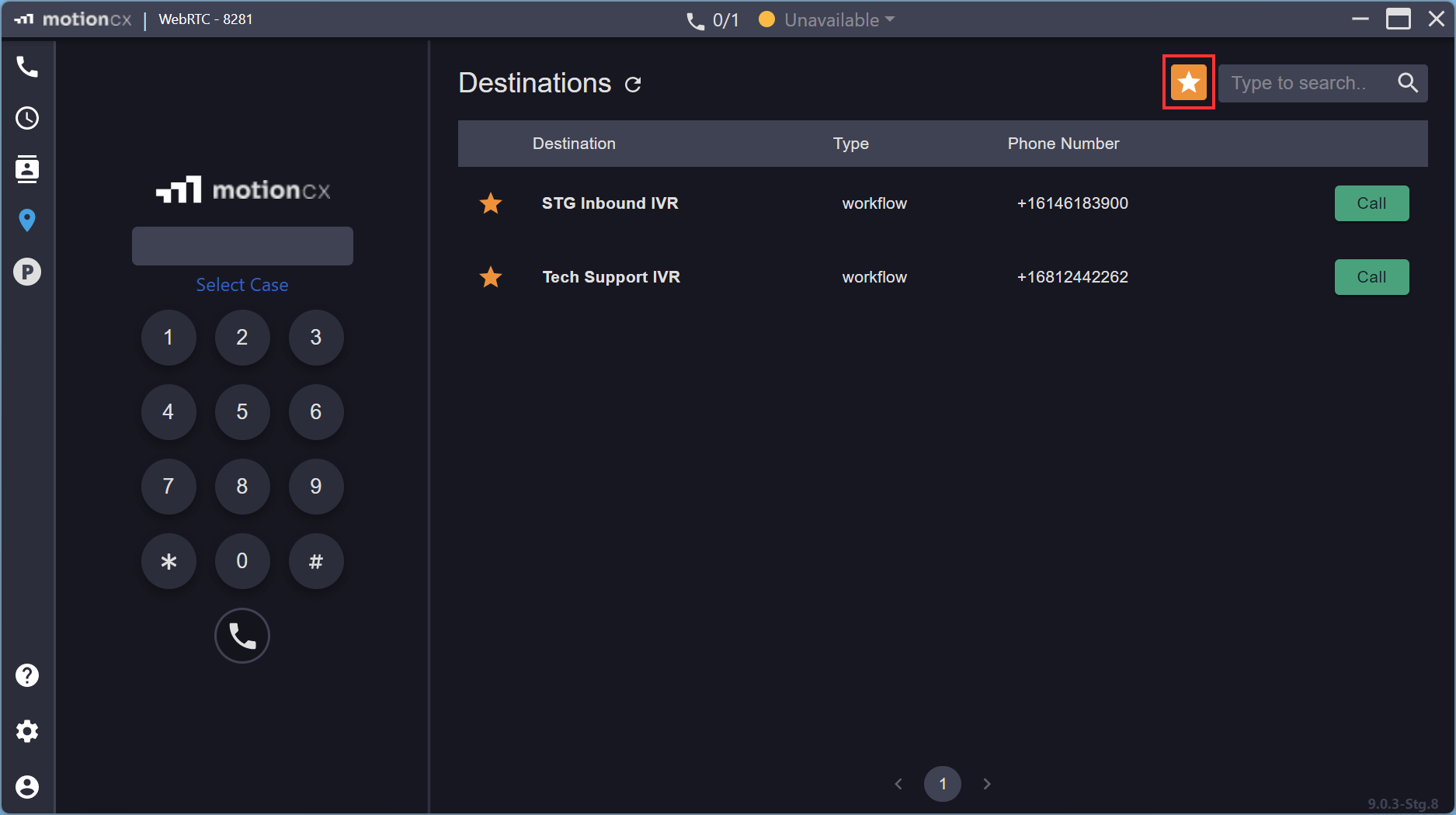
Task: Unfavorite Tech Support IVR star
Action: [x=491, y=277]
